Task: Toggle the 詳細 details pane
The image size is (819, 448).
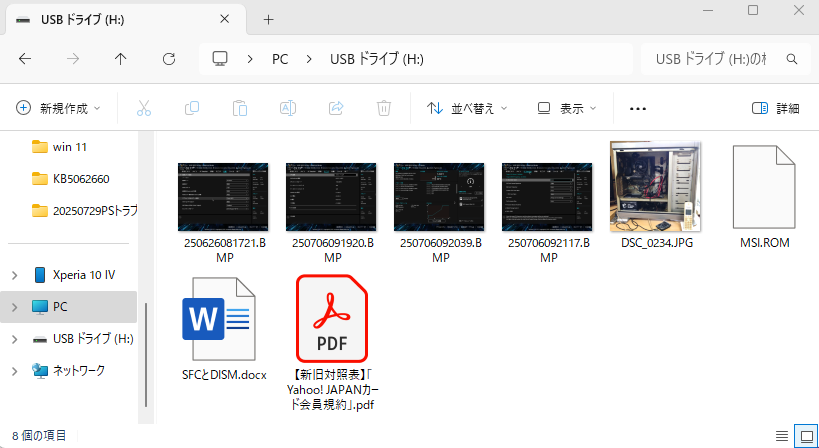Action: pyautogui.click(x=776, y=108)
